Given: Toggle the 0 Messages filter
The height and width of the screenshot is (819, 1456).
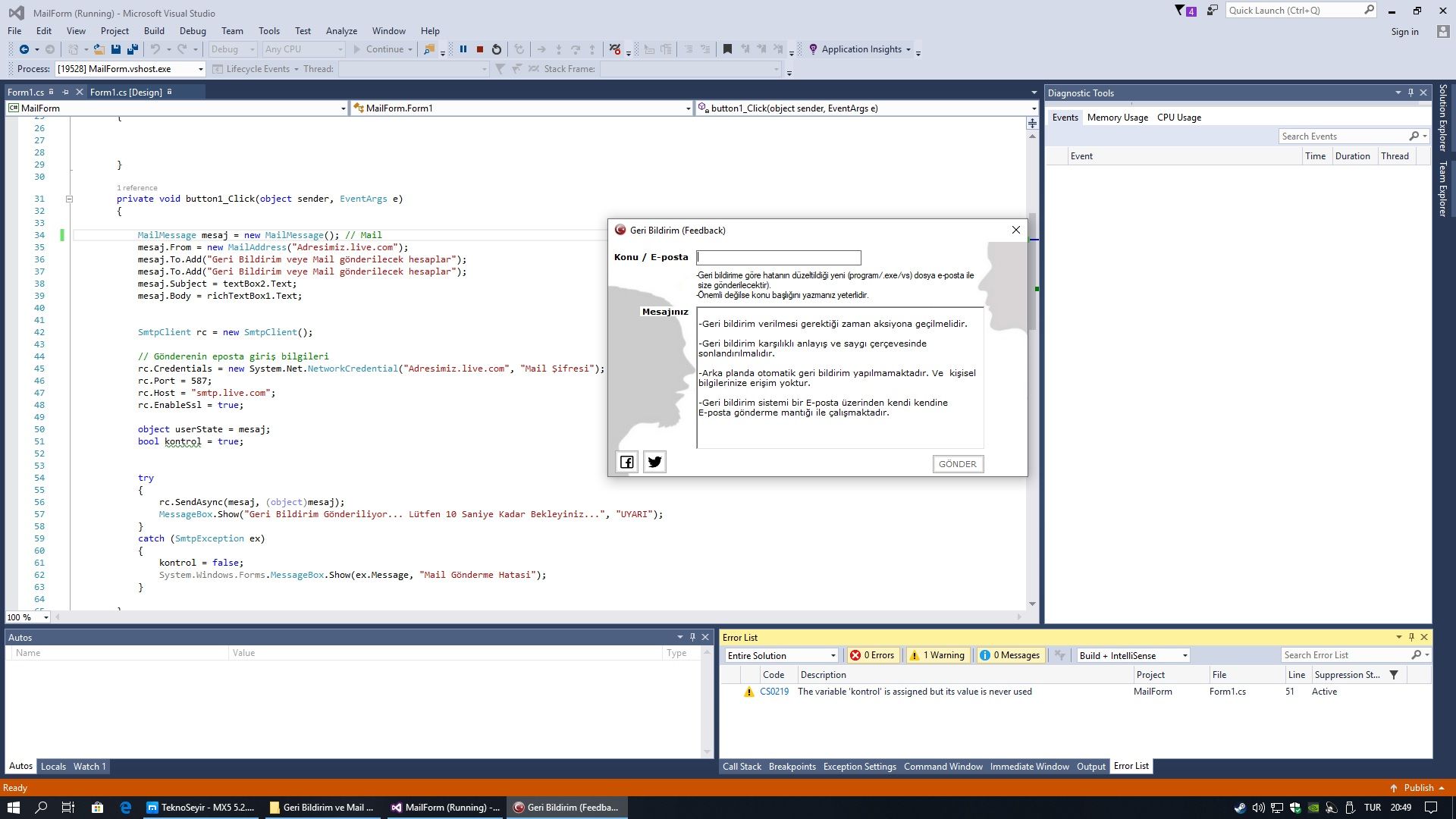Looking at the screenshot, I should click(x=1010, y=656).
